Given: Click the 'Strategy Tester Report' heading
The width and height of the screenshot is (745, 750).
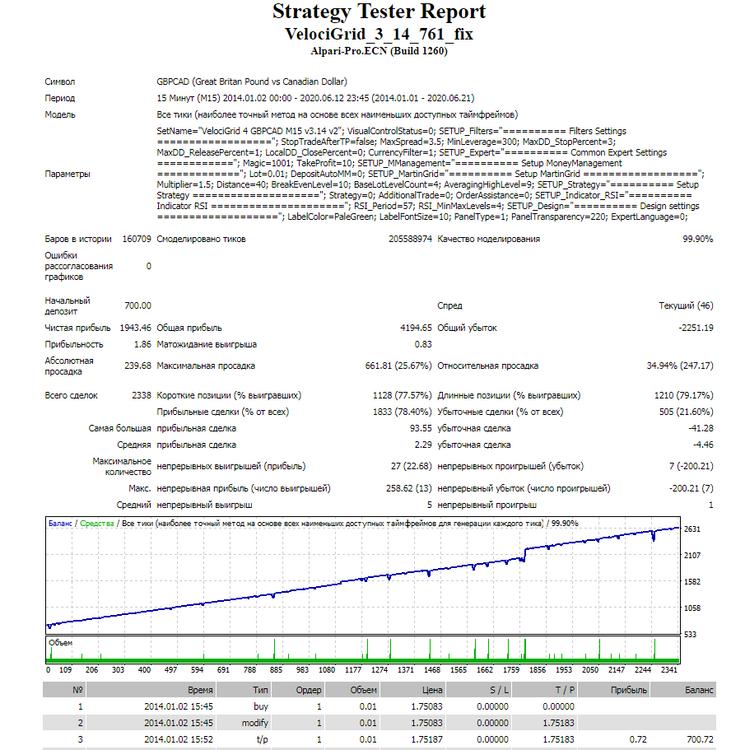Looking at the screenshot, I should pyautogui.click(x=379, y=11).
